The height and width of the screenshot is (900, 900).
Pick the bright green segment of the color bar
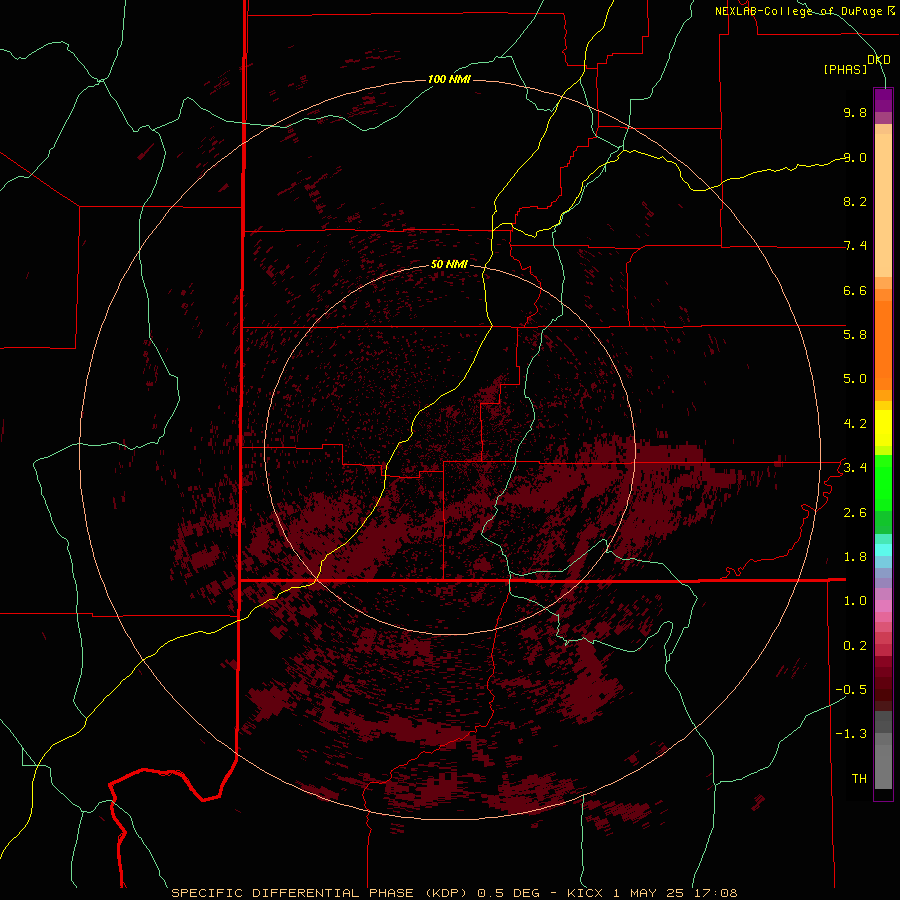click(883, 483)
